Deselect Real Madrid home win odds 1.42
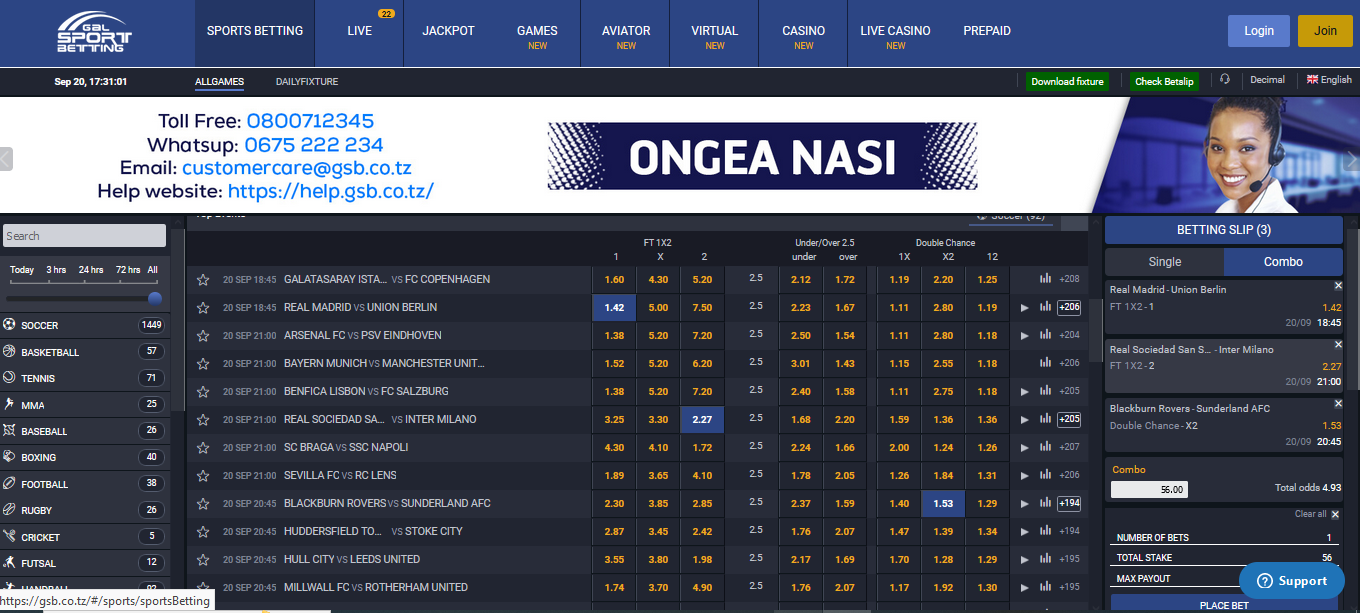1360x613 pixels. (x=614, y=308)
